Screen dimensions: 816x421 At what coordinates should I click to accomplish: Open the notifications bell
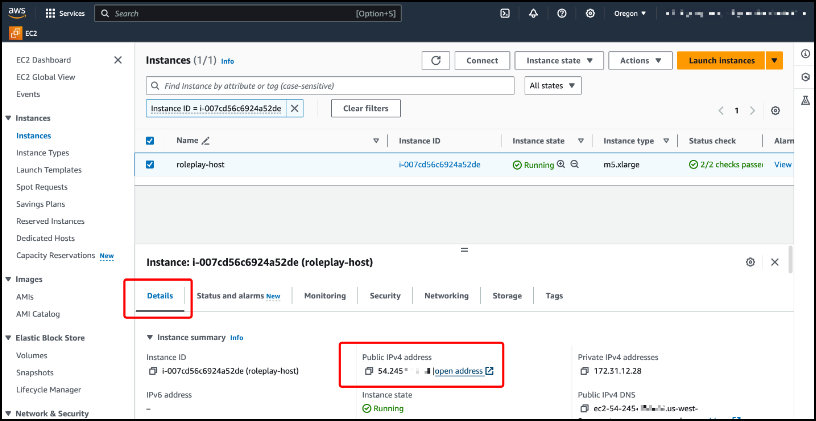(x=533, y=14)
